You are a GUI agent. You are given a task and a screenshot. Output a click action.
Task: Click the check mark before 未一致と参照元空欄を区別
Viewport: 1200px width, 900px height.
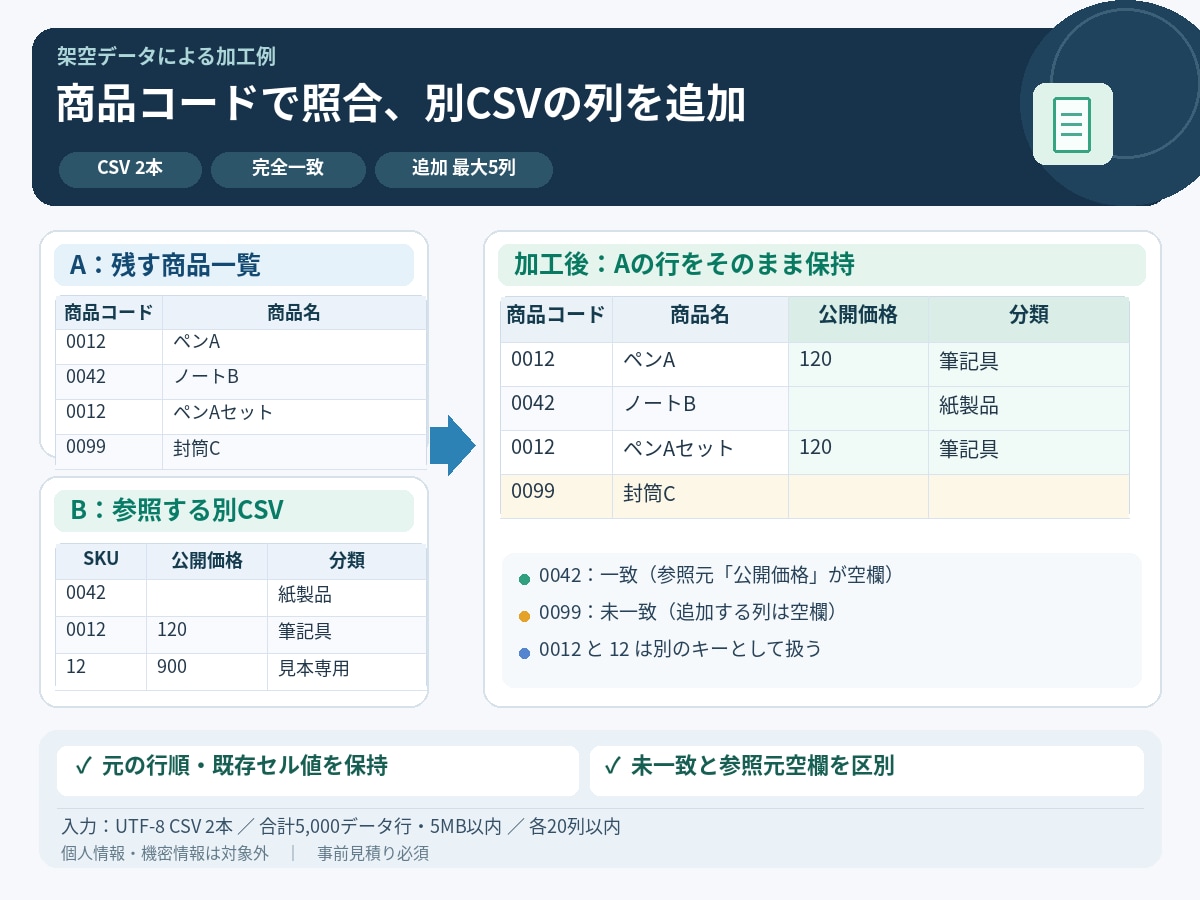pos(613,767)
